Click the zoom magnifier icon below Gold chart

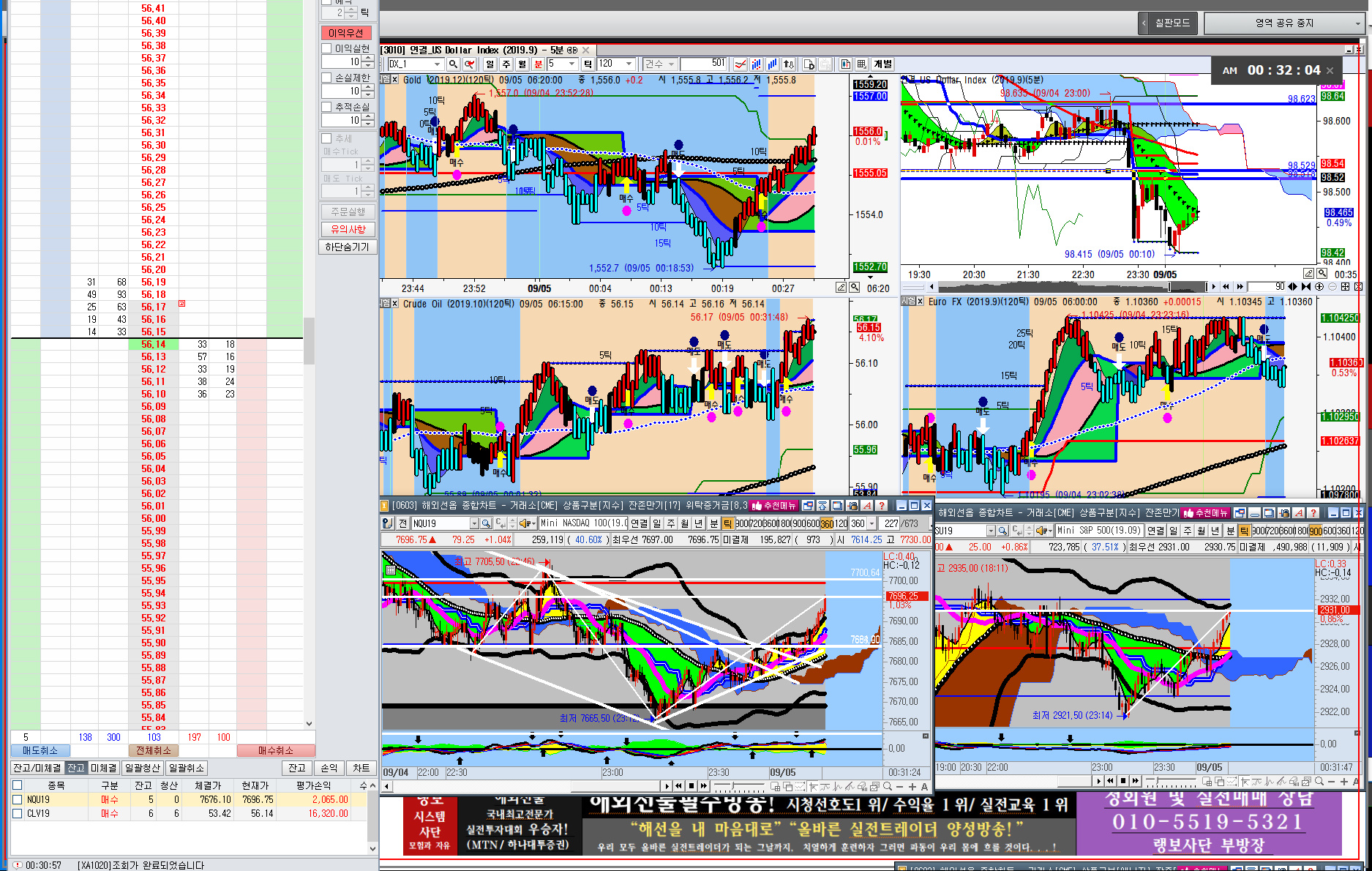coord(855,288)
